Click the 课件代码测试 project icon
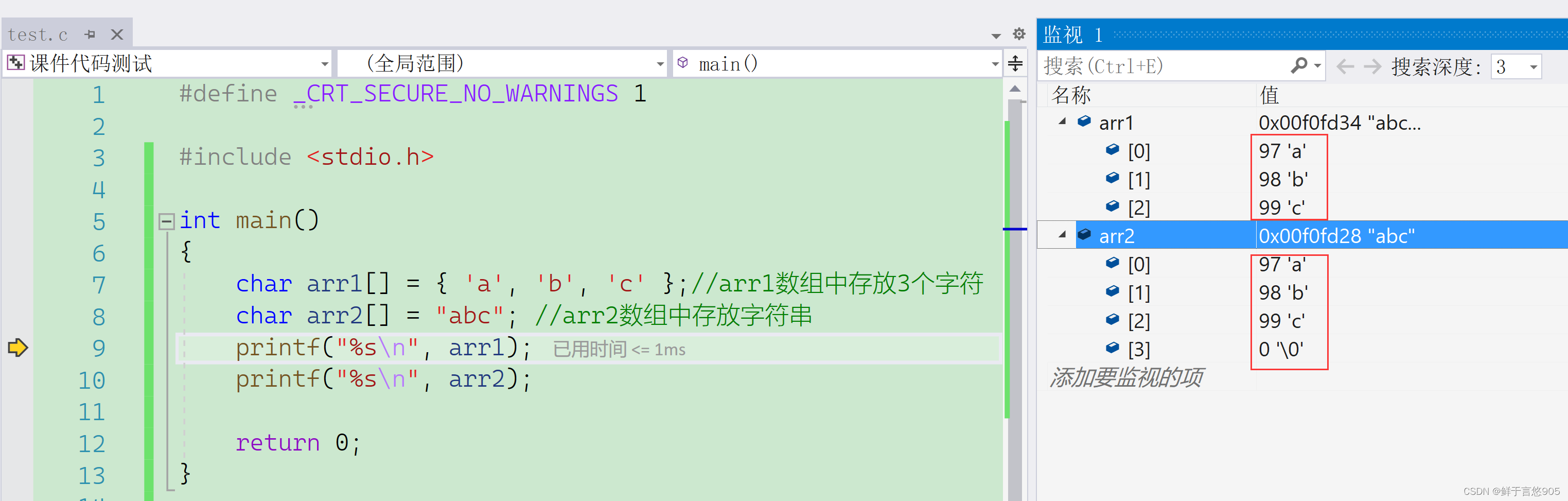This screenshot has width=1568, height=501. coord(15,63)
